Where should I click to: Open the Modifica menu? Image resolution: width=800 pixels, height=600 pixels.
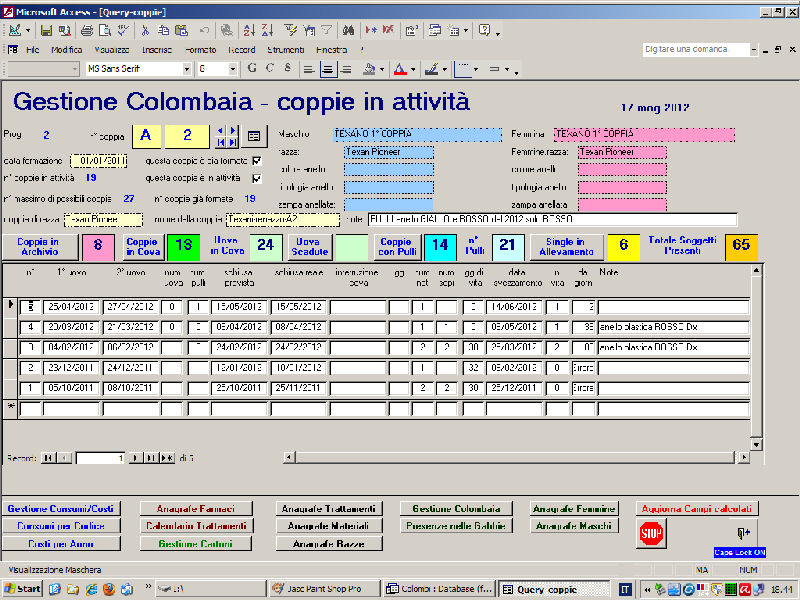67,49
